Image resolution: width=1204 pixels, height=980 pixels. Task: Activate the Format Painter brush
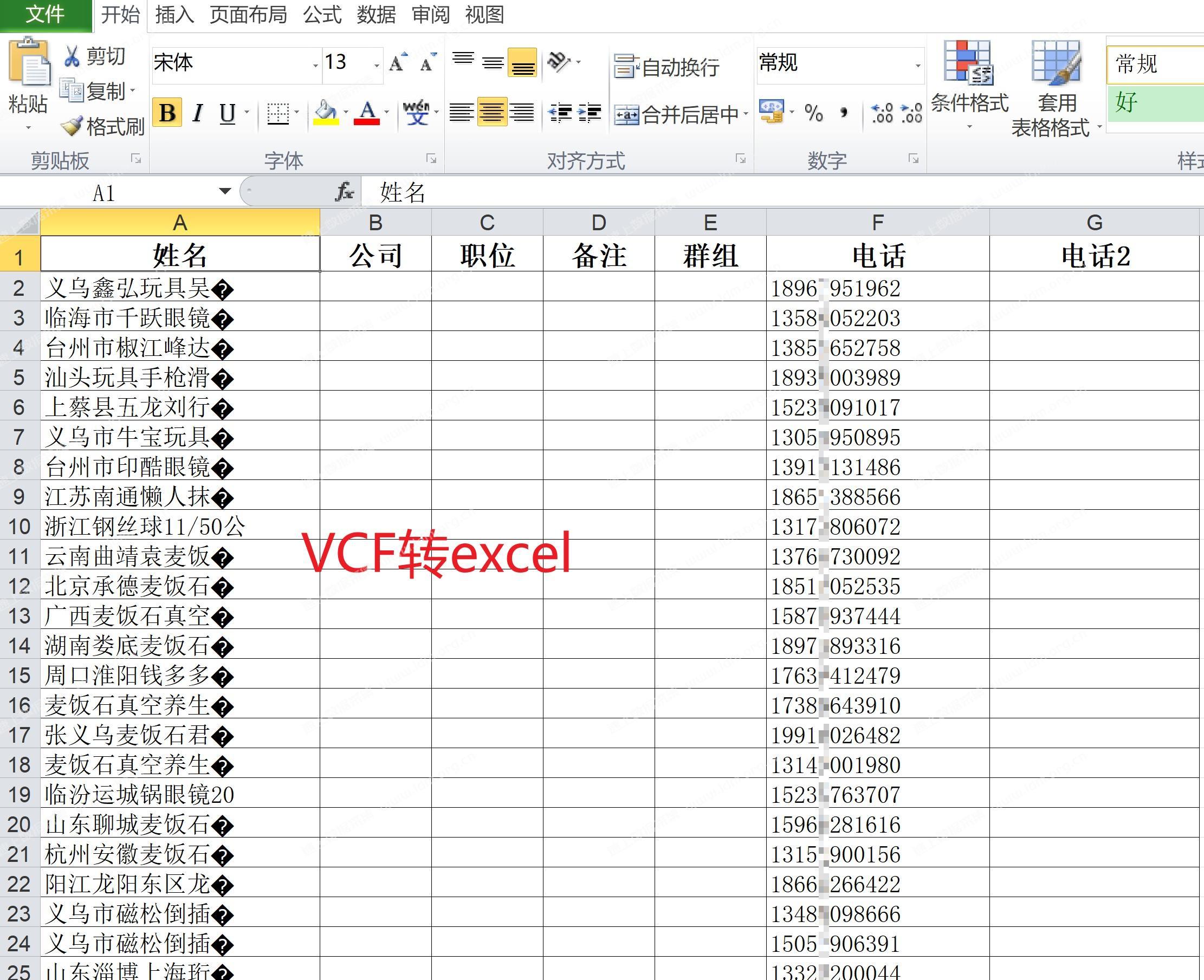point(72,126)
